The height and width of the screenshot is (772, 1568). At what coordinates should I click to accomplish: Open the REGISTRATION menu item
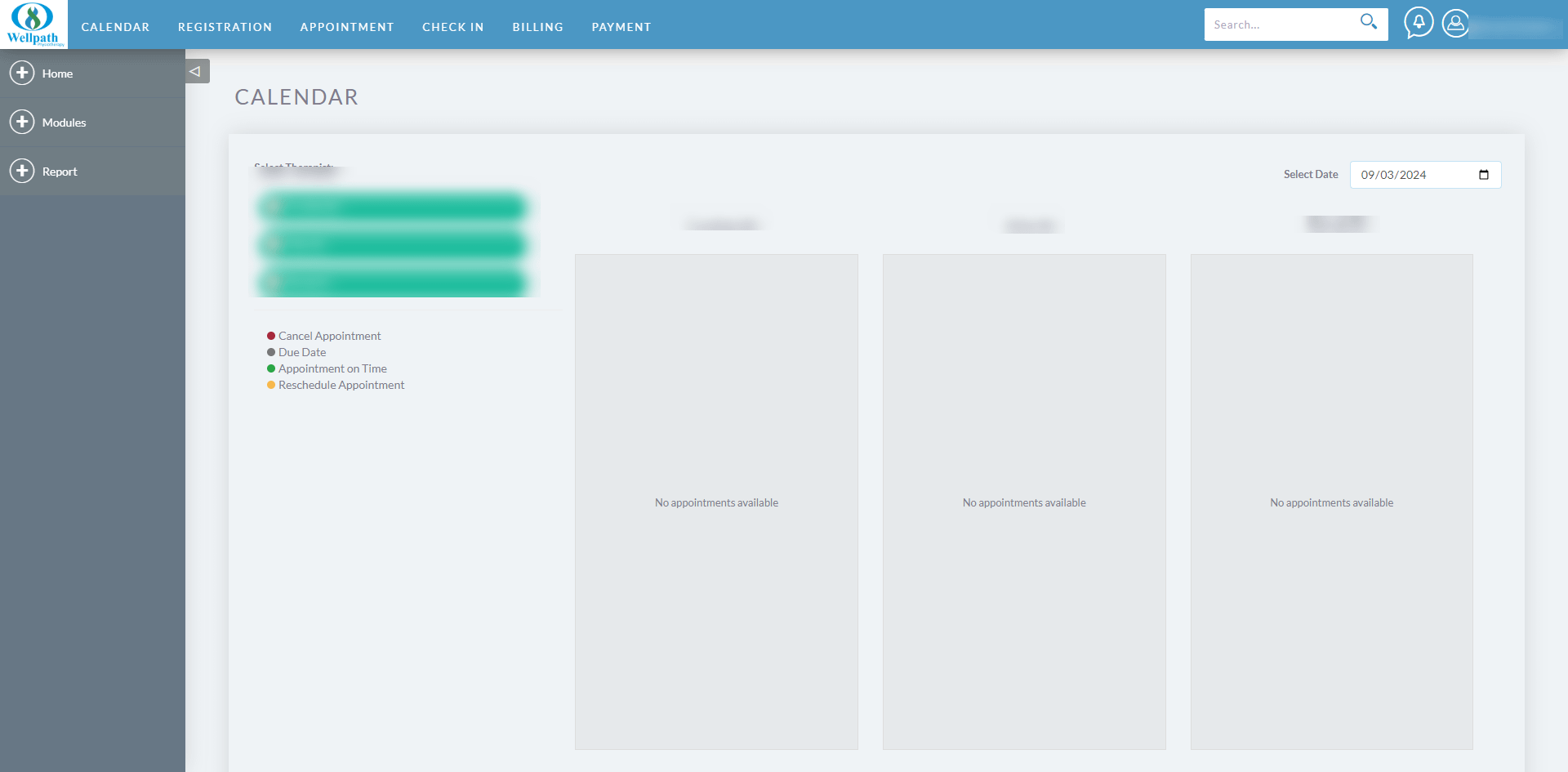point(225,27)
